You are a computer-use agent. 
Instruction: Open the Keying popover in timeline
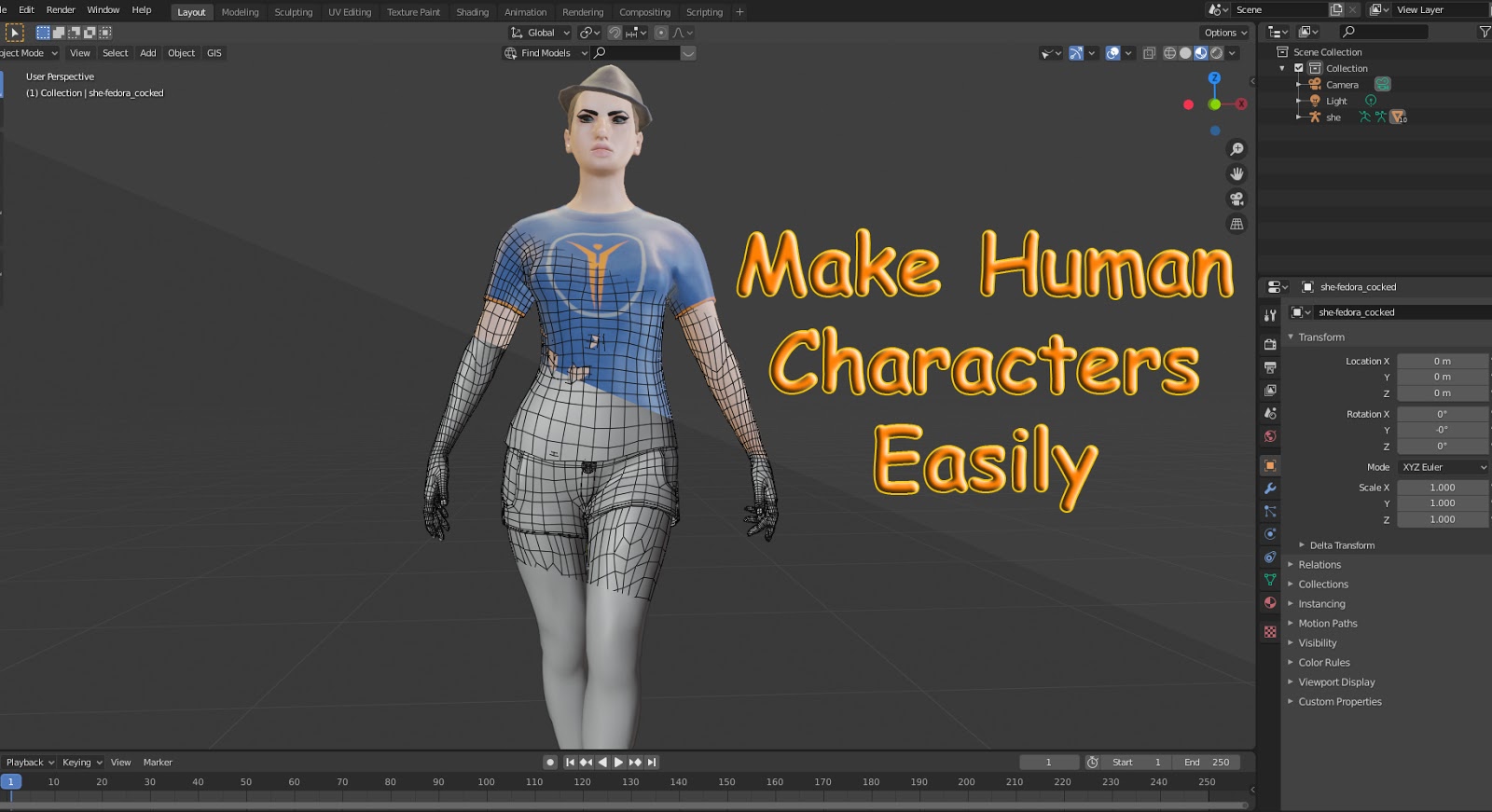click(82, 763)
